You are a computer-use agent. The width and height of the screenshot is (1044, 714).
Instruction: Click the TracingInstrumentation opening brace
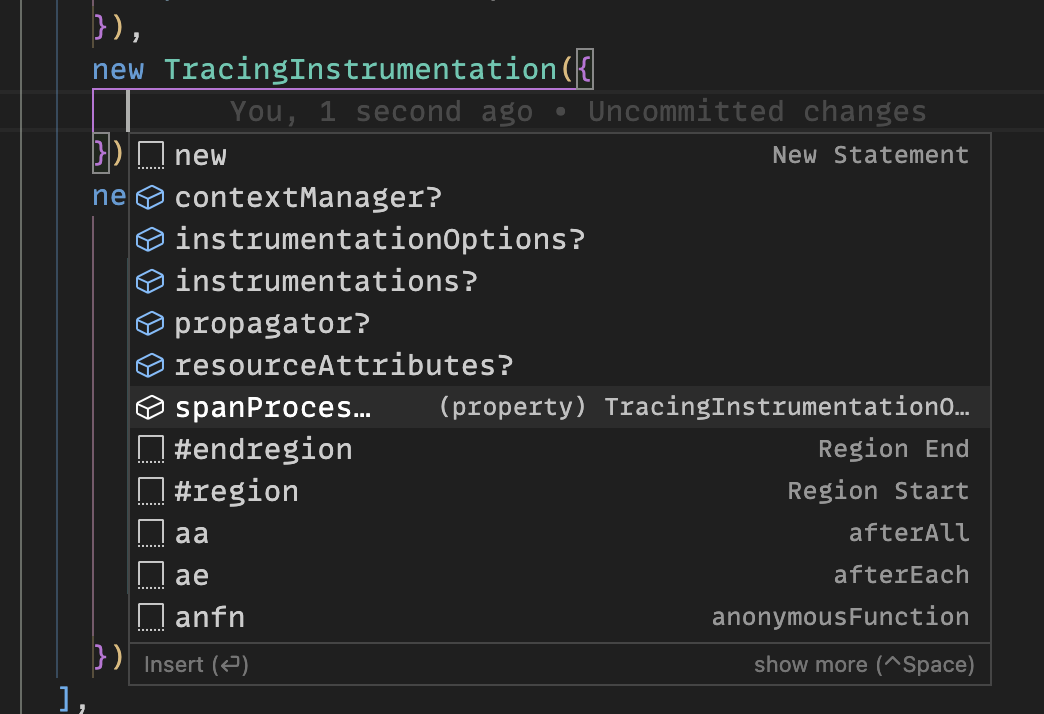(585, 69)
